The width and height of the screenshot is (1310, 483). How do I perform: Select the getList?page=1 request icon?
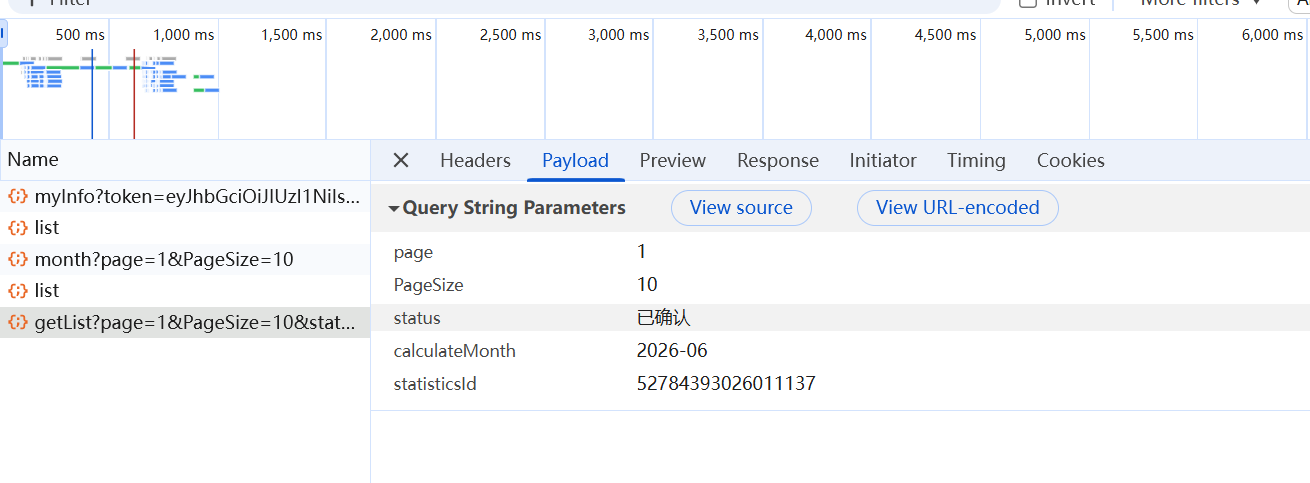coord(17,323)
